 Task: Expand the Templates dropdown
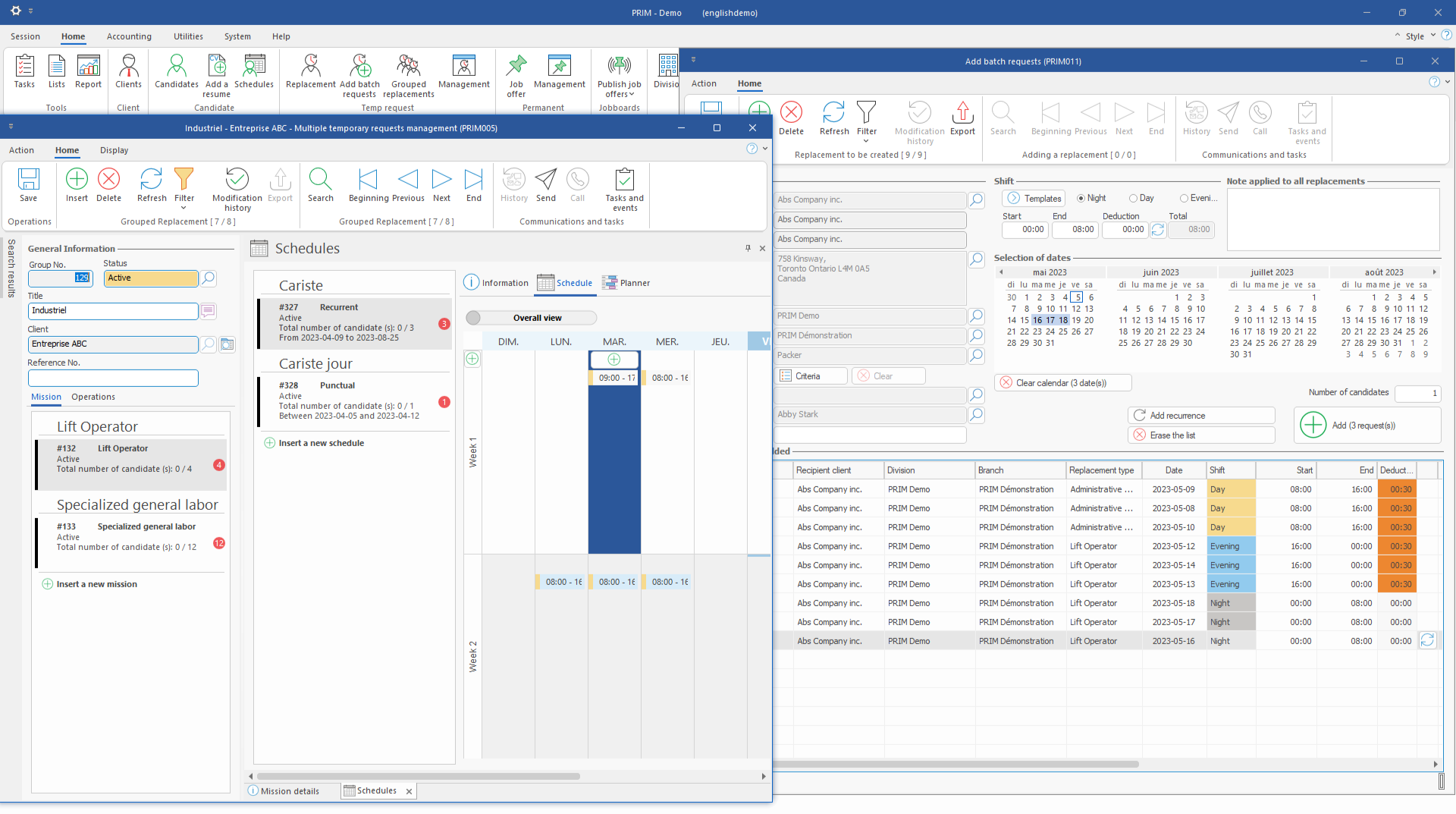point(1033,198)
